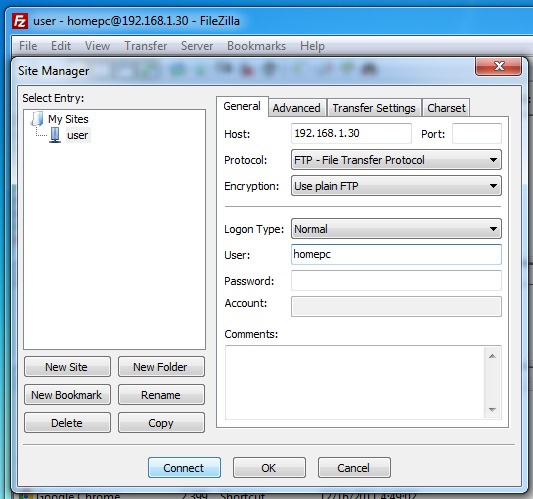Click the Password input field
This screenshot has height=499, width=533.
(x=396, y=281)
